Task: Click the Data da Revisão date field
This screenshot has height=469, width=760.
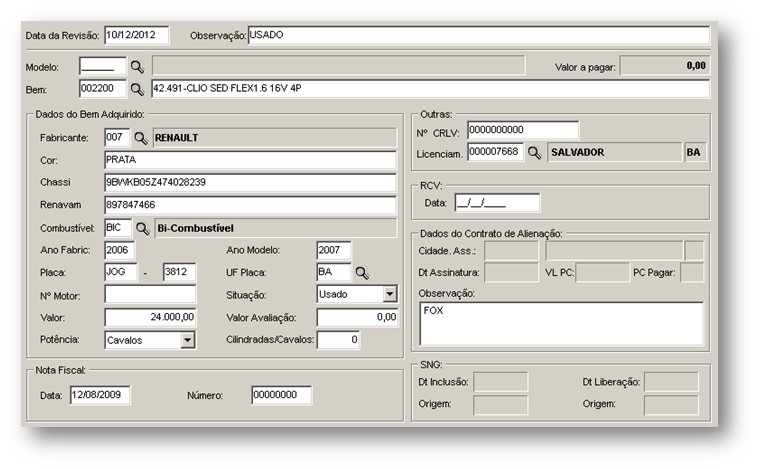Action: [x=137, y=35]
